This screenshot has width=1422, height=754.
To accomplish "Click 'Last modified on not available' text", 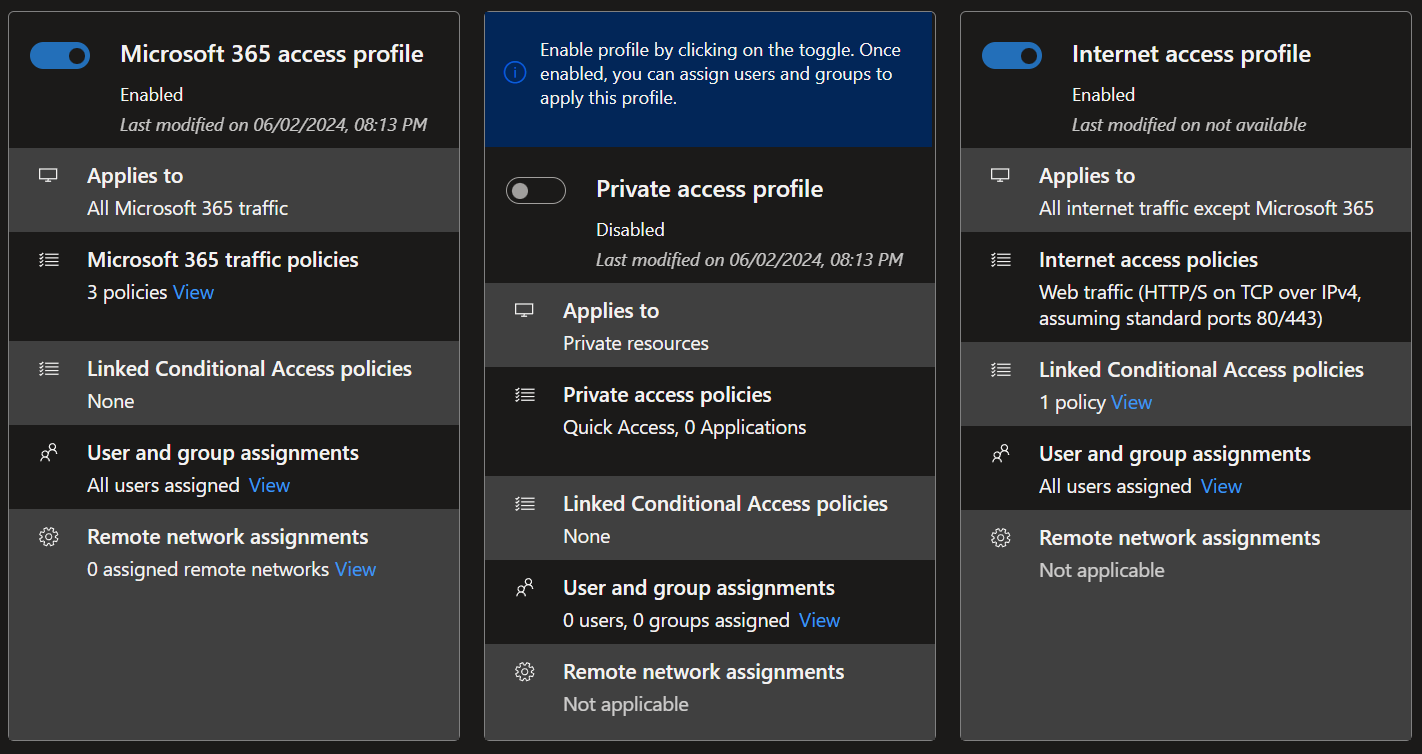I will point(1189,125).
